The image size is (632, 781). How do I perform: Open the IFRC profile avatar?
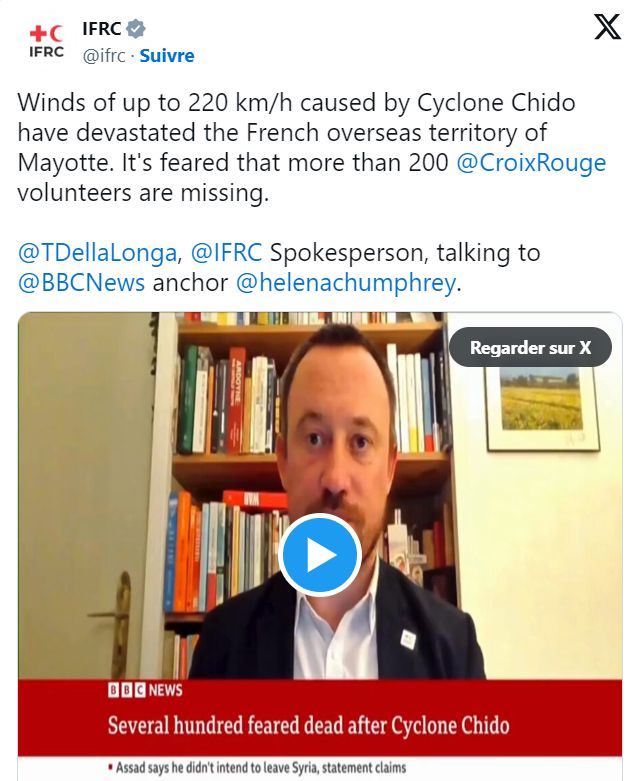click(46, 41)
